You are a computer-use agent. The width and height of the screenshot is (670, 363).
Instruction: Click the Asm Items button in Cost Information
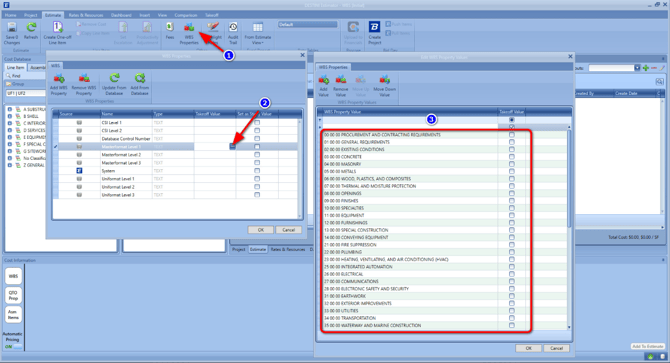[x=13, y=315]
